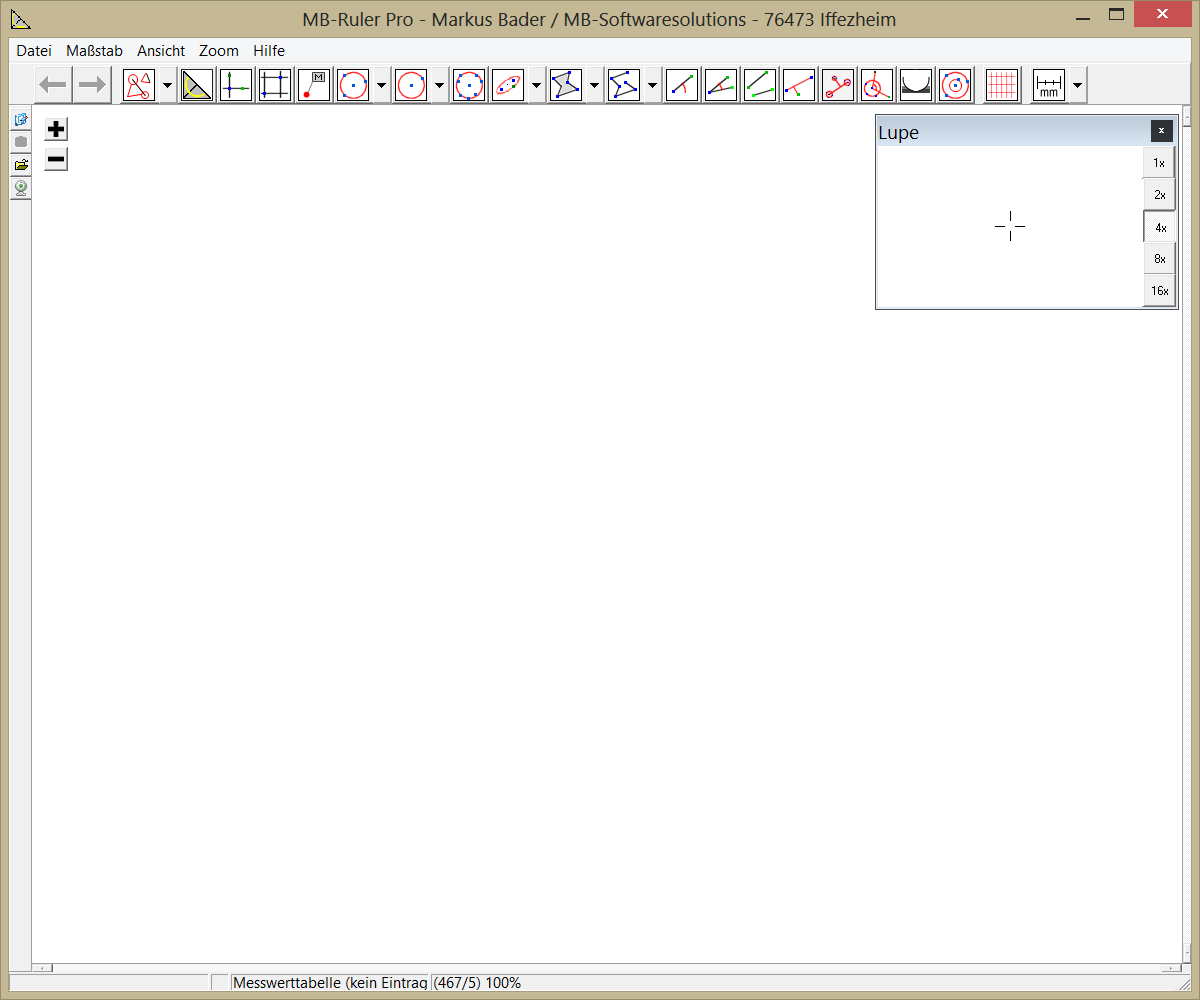Set magnifier to 4x zoom
The height and width of the screenshot is (1000, 1200).
(x=1159, y=227)
